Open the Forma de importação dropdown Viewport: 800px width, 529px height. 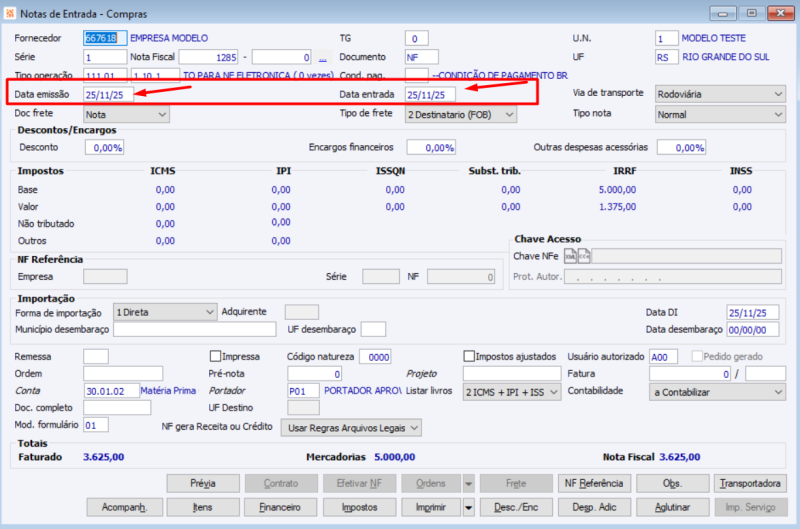(164, 312)
